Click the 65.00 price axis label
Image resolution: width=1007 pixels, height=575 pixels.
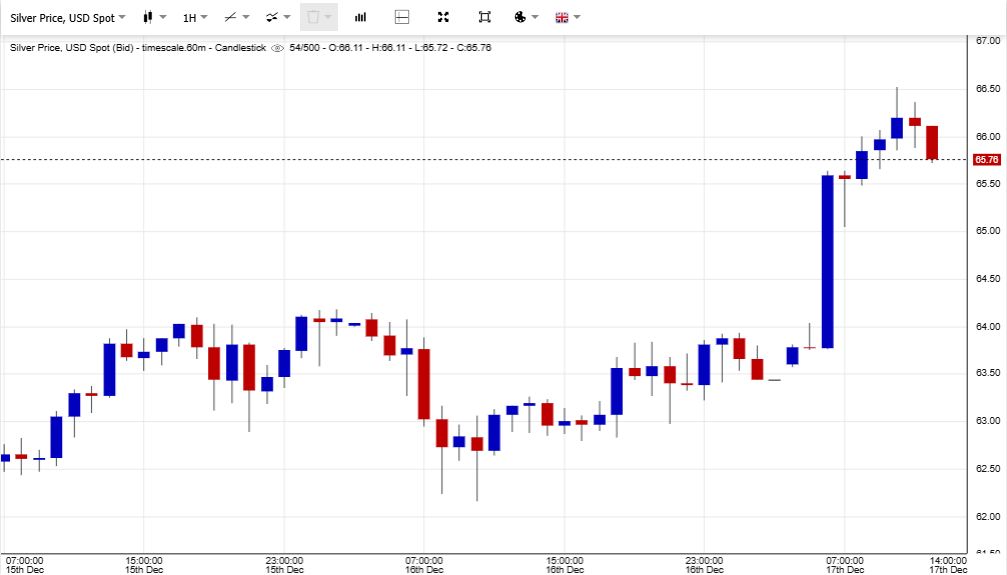[x=988, y=231]
